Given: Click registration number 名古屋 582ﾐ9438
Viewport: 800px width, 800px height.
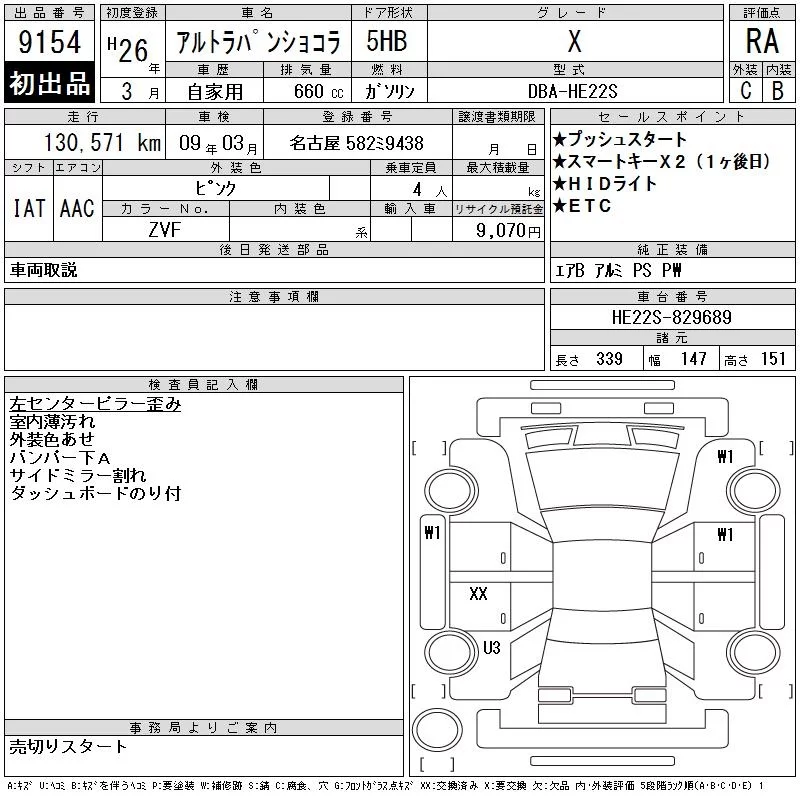Looking at the screenshot, I should point(357,143).
